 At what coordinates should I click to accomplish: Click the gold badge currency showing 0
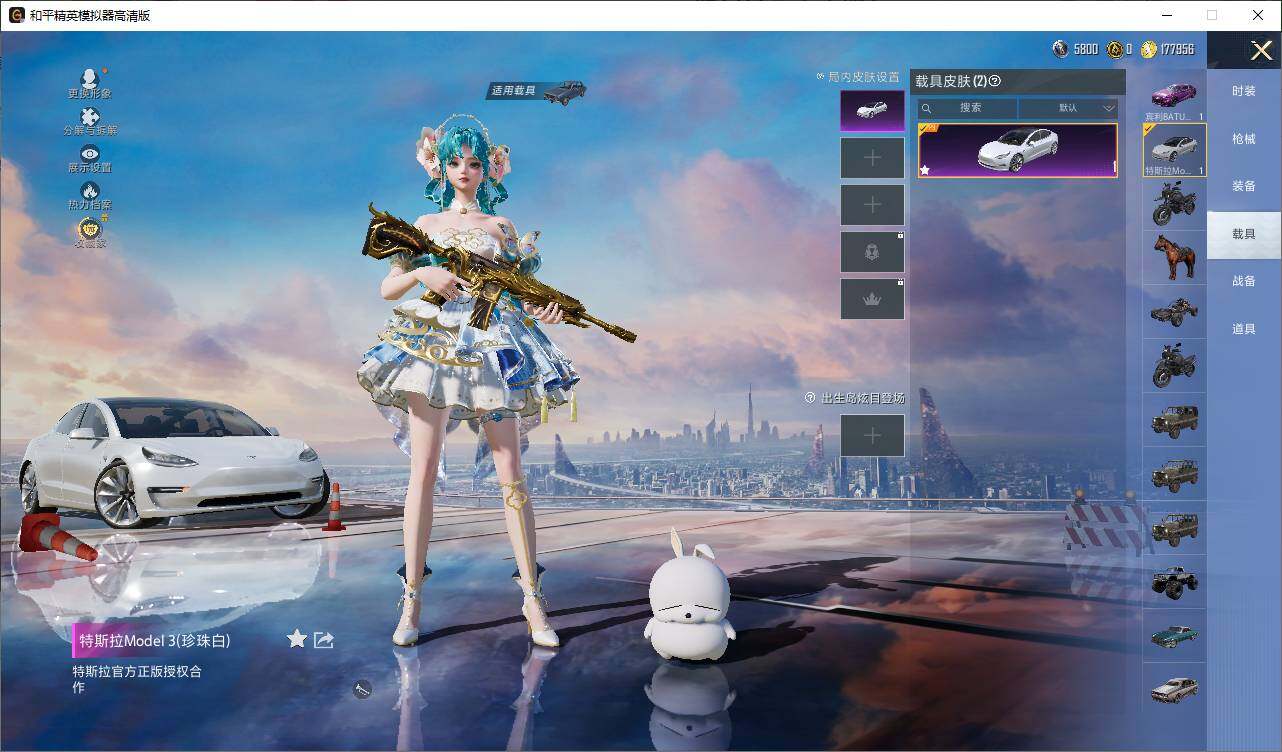tap(1115, 49)
